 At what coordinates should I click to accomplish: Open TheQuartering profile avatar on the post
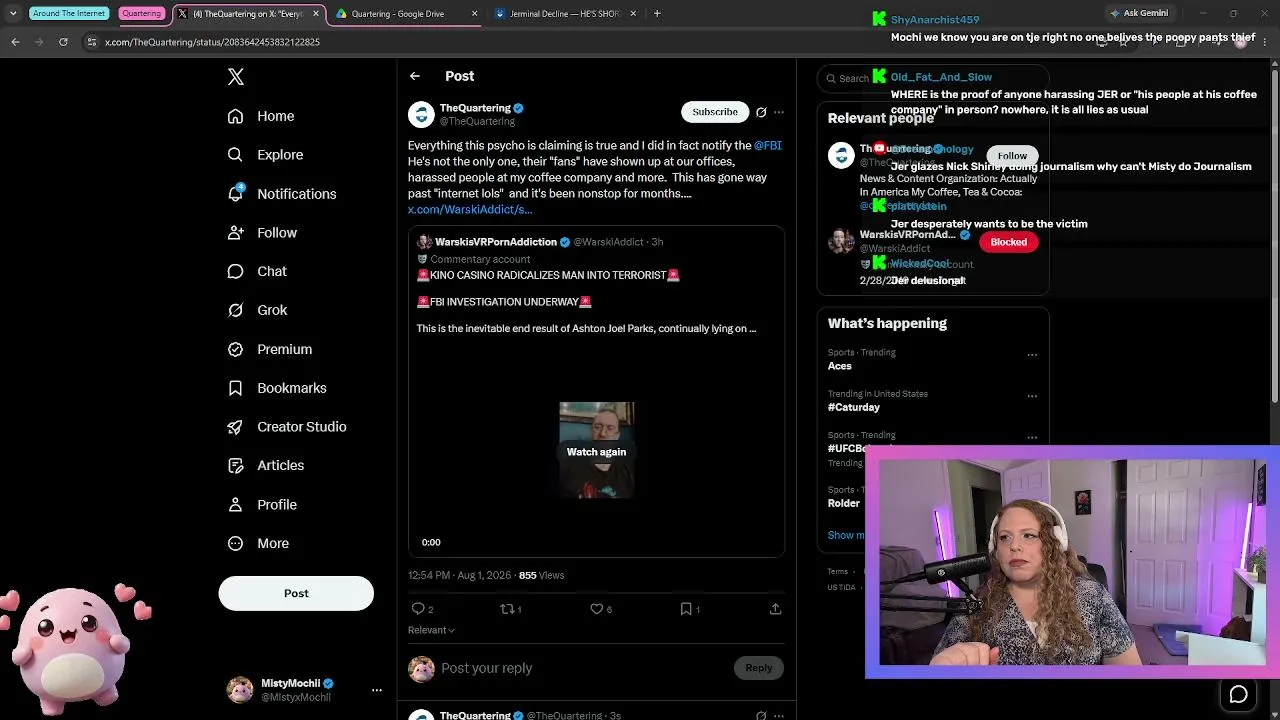(421, 114)
